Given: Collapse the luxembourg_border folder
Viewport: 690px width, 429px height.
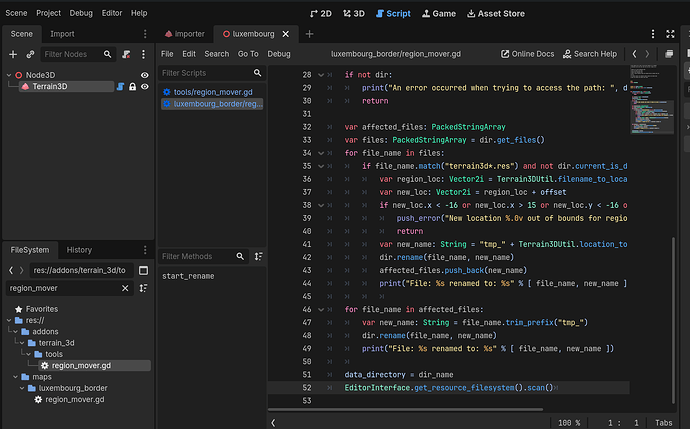Looking at the screenshot, I should [22, 388].
